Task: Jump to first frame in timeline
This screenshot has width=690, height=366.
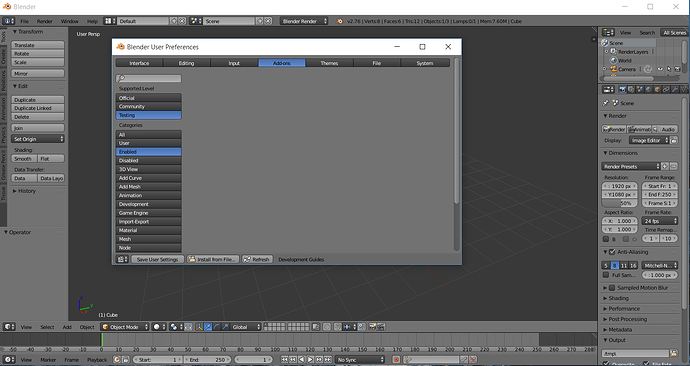Action: [x=284, y=359]
